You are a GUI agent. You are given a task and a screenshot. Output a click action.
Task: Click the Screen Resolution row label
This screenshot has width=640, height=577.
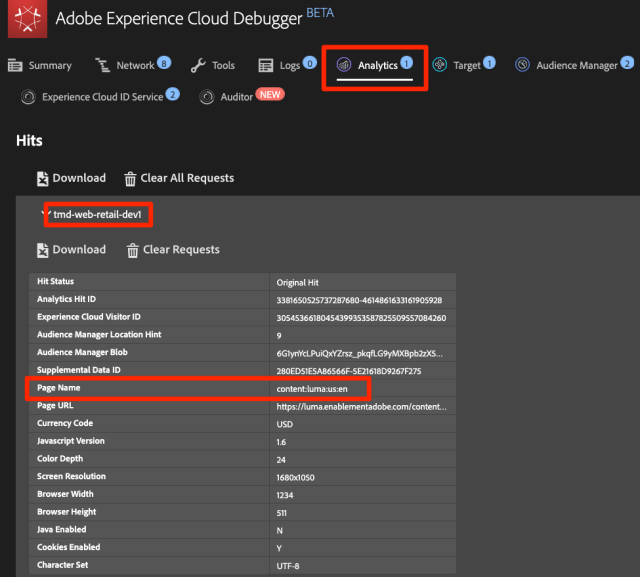(x=71, y=476)
